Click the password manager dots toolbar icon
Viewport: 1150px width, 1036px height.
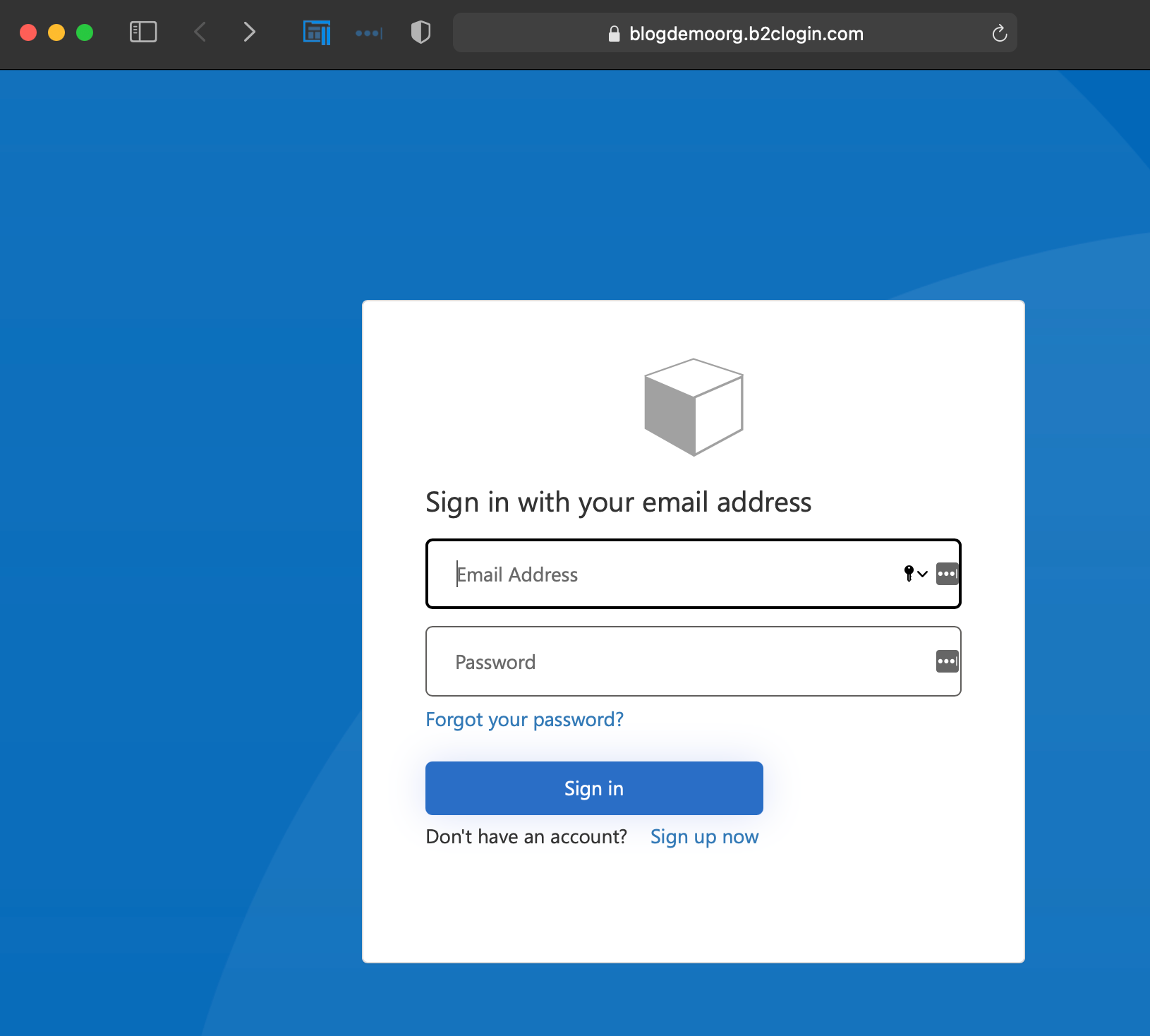[369, 33]
